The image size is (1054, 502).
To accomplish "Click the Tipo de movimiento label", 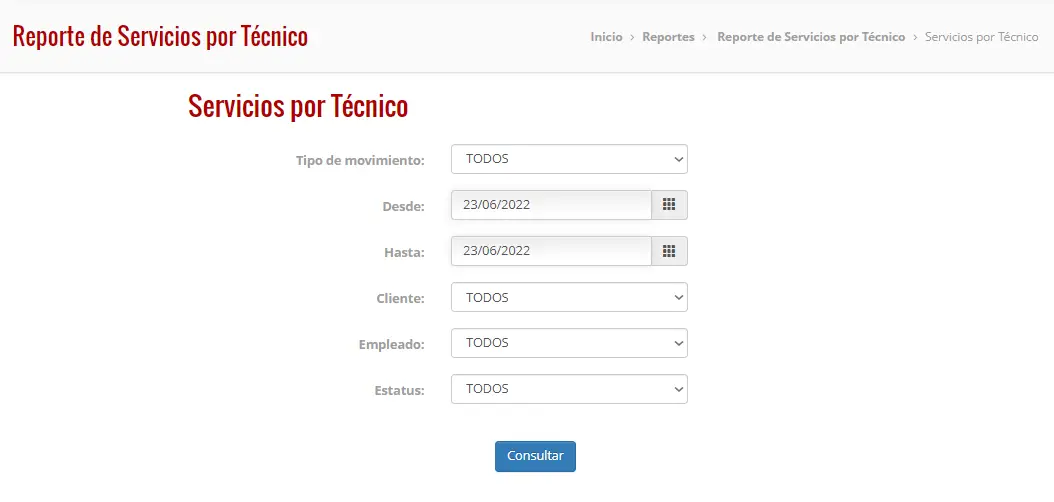I will coord(360,161).
